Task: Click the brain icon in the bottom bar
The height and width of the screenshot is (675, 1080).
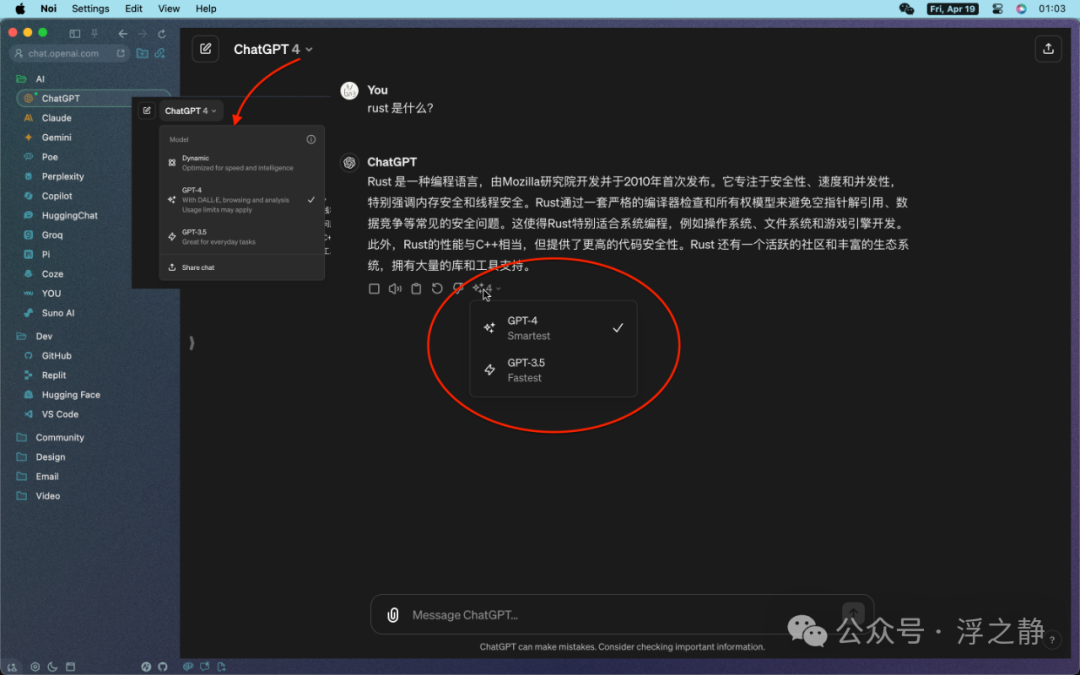Action: (x=188, y=667)
